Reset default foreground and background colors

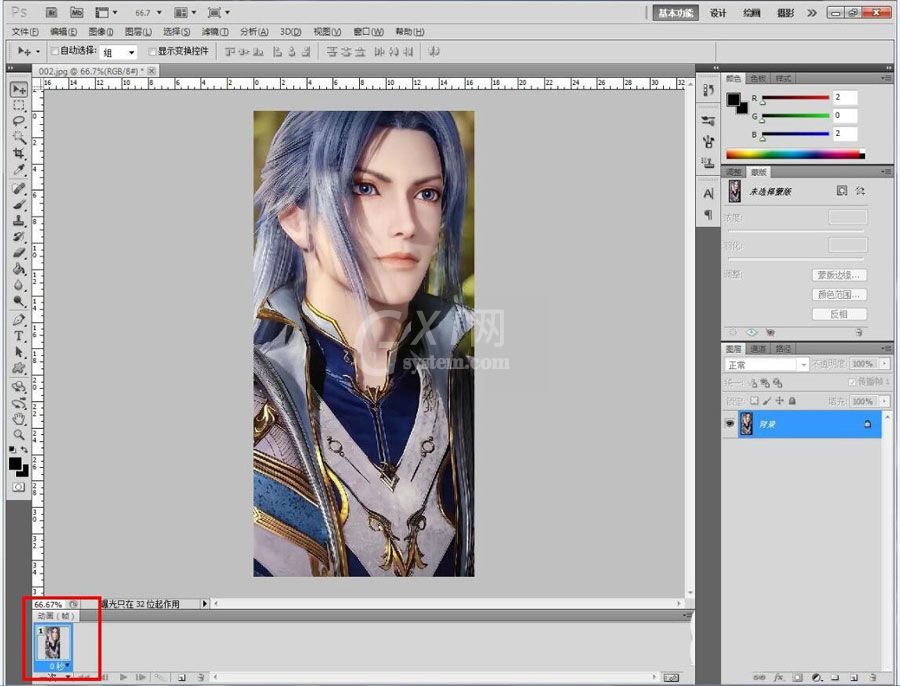click(13, 449)
